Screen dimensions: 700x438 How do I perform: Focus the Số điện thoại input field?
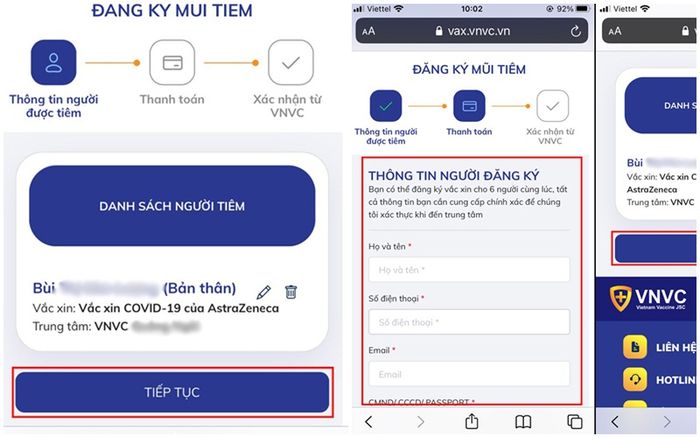pyautogui.click(x=469, y=322)
